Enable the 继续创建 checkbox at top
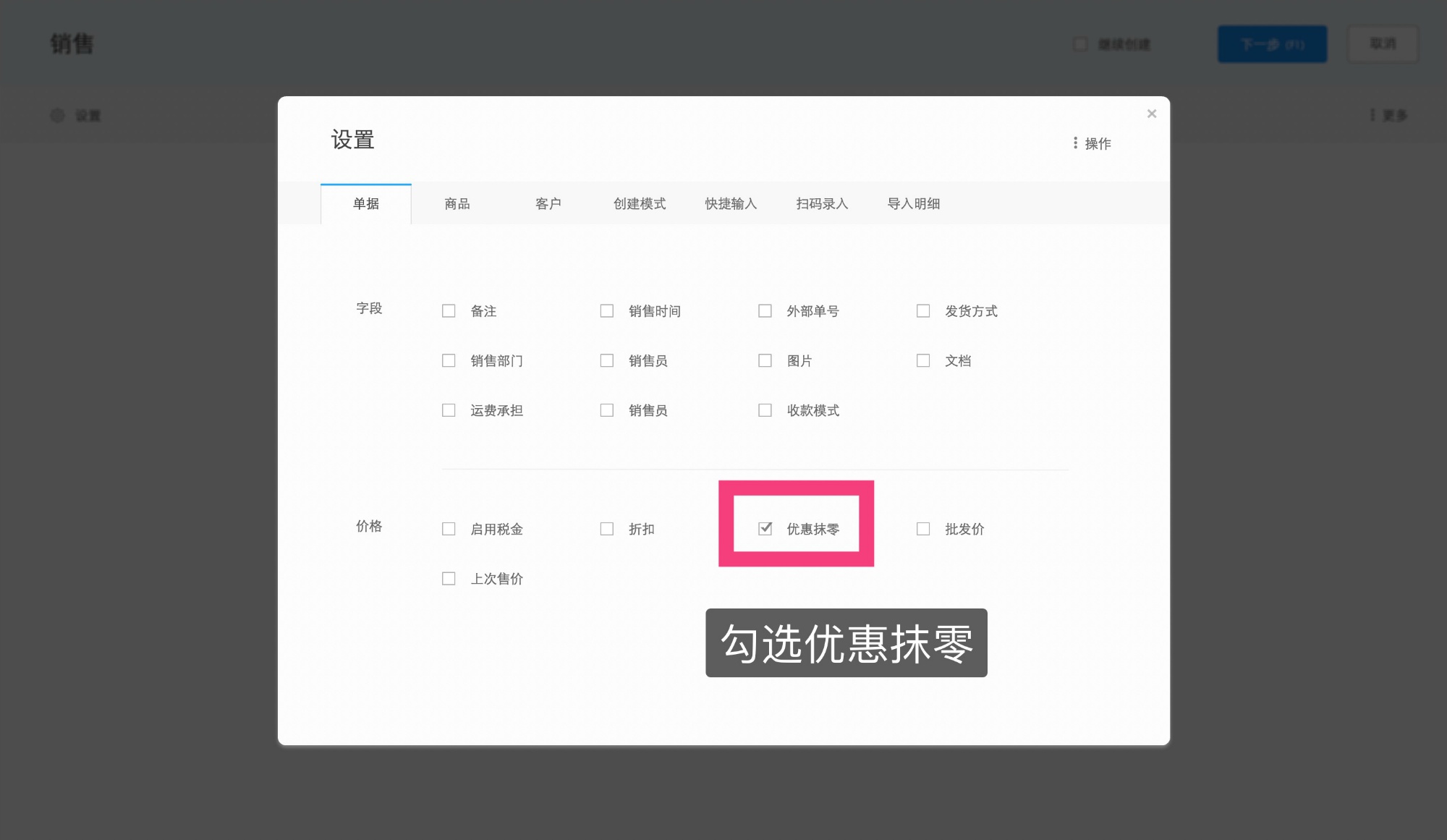The width and height of the screenshot is (1447, 840). pyautogui.click(x=1080, y=43)
